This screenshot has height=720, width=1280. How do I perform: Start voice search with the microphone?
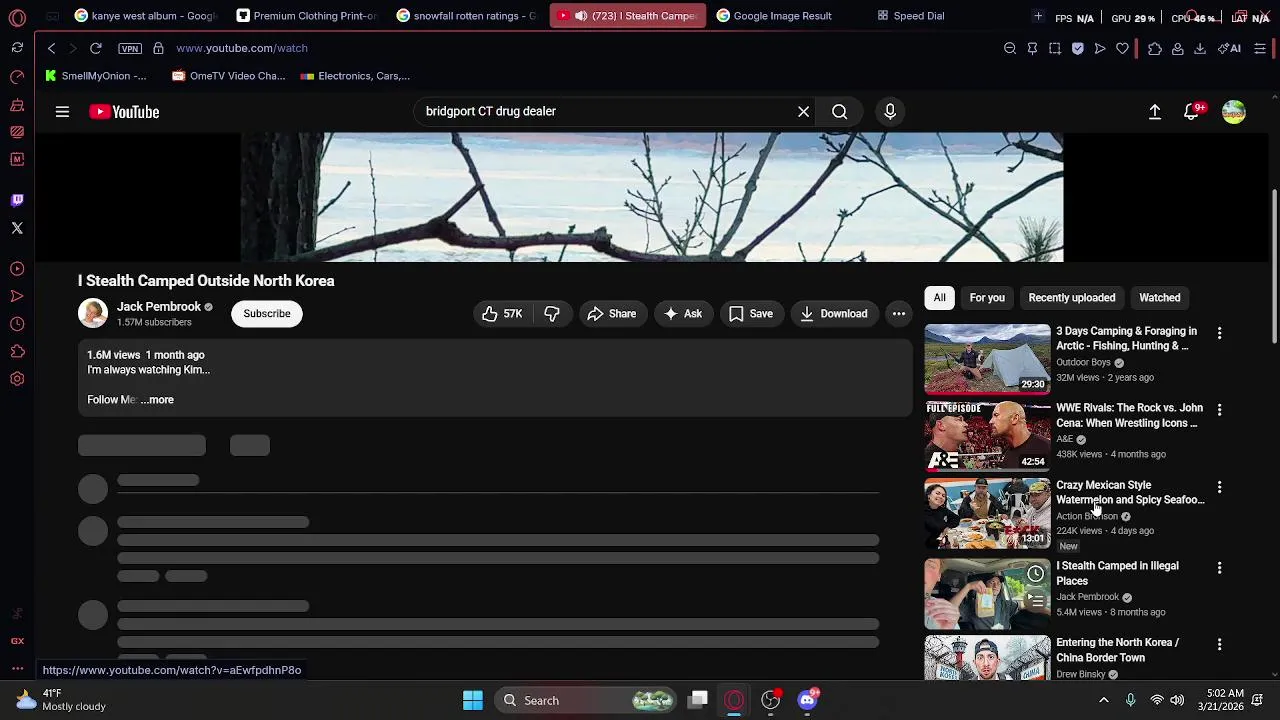coord(890,112)
